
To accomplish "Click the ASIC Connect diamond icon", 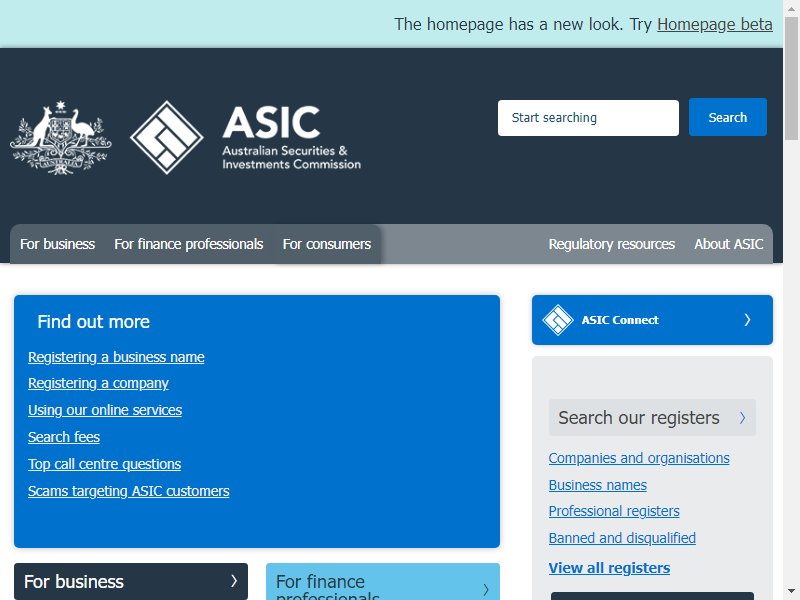I will tap(558, 320).
